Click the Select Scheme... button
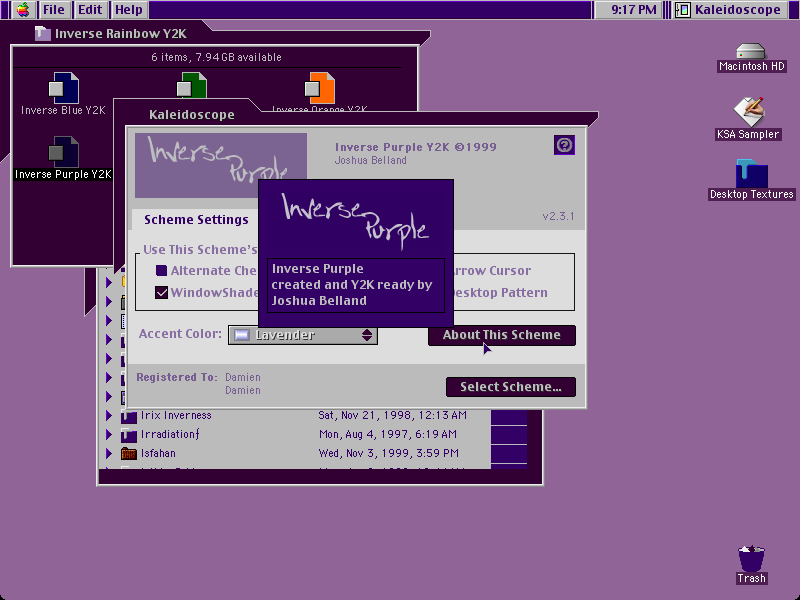 [x=511, y=387]
